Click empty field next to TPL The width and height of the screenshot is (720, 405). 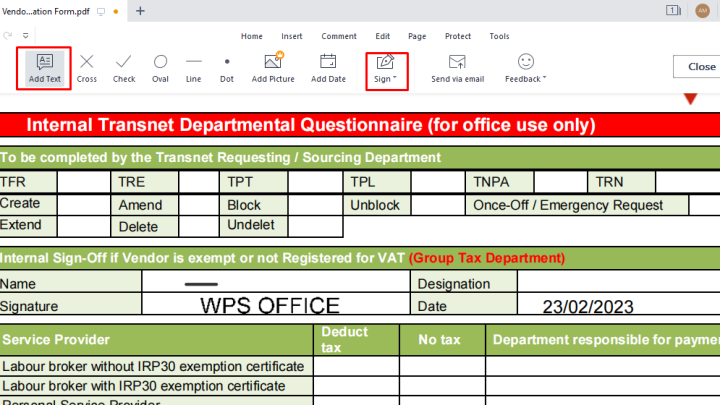point(438,182)
